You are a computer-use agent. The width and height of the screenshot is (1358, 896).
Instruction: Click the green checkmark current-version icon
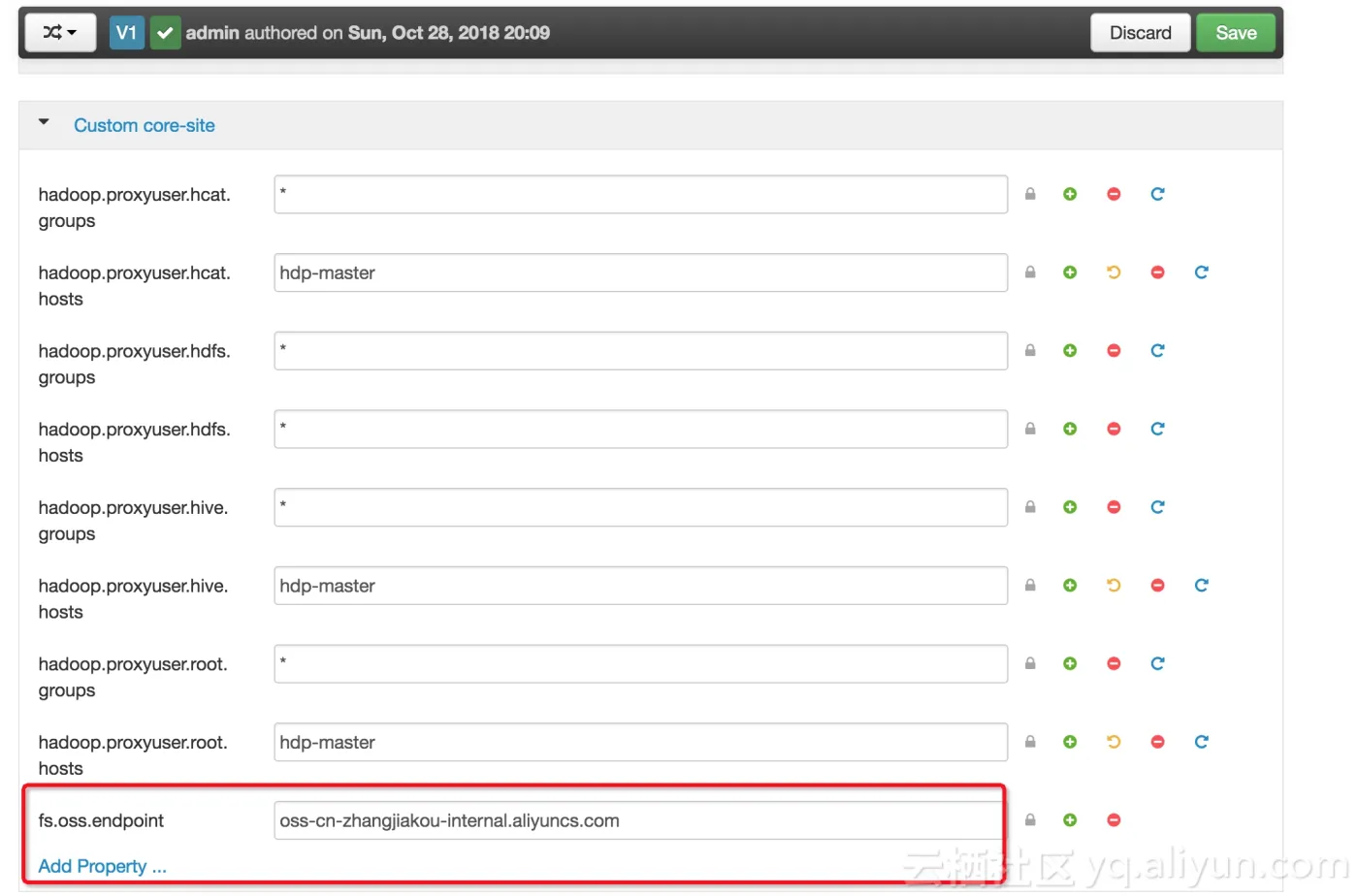click(x=165, y=33)
